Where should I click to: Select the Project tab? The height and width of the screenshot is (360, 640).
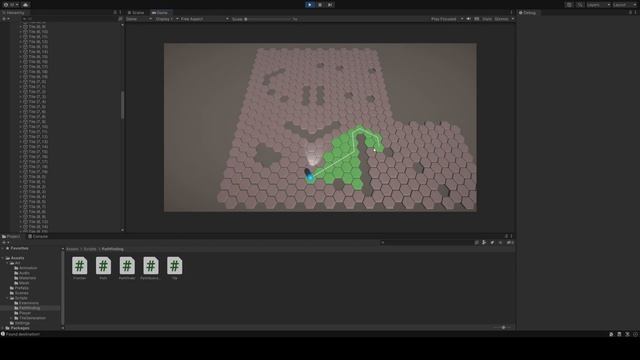11,236
